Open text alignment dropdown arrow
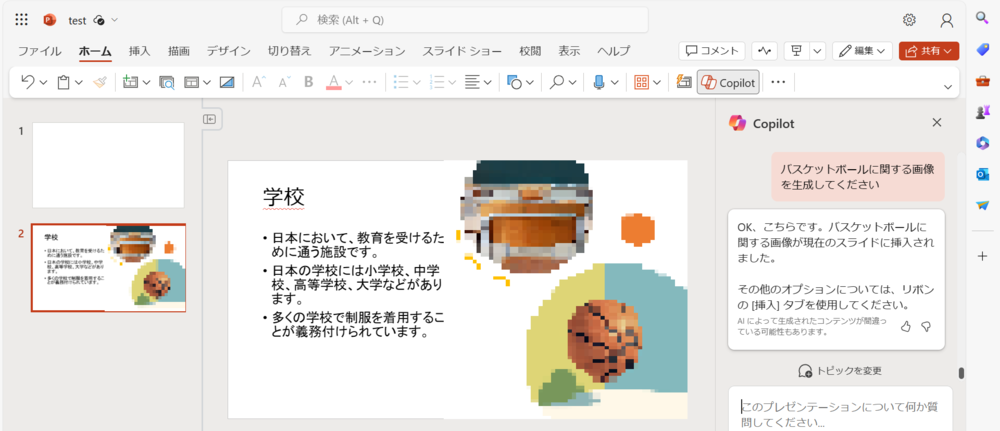The height and width of the screenshot is (431, 1000). [x=488, y=82]
